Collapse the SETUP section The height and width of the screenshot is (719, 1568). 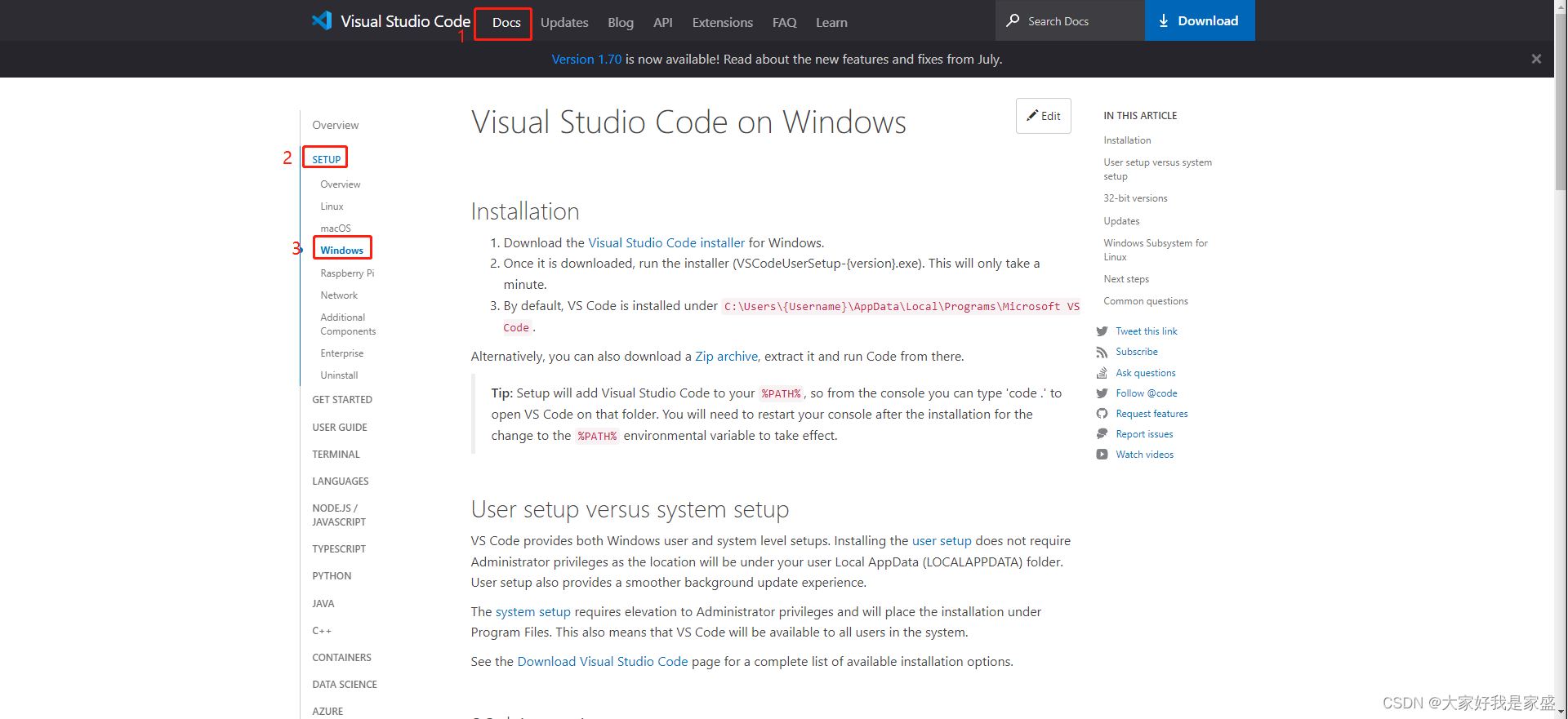point(327,159)
